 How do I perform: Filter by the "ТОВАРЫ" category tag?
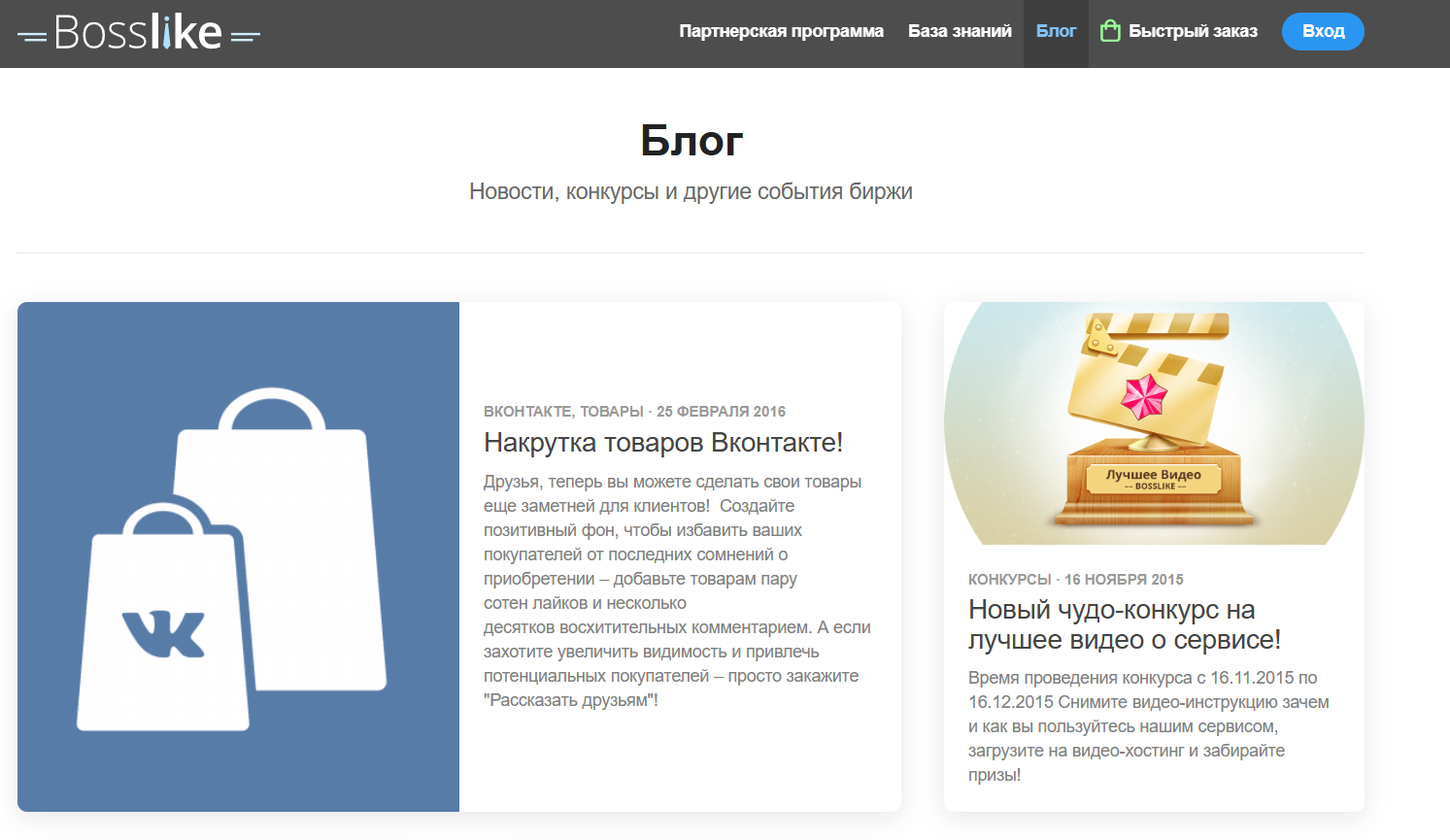pyautogui.click(x=612, y=412)
